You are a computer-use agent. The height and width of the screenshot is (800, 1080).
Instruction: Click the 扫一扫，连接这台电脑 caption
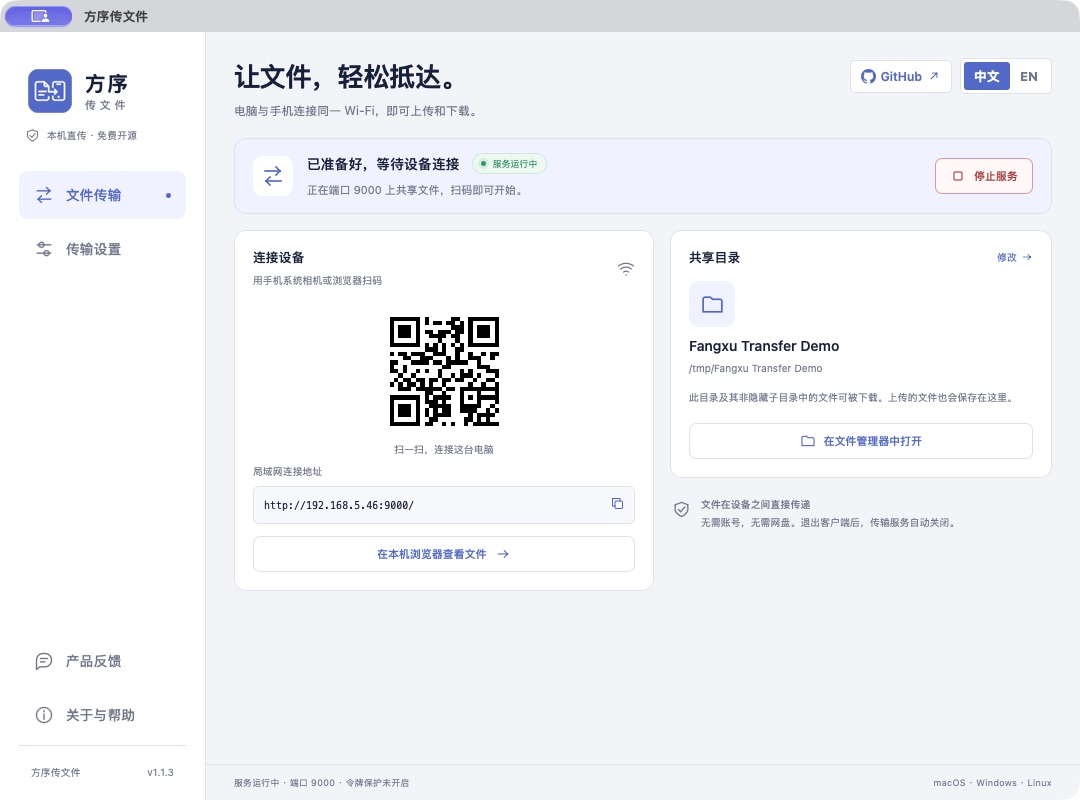click(x=444, y=449)
